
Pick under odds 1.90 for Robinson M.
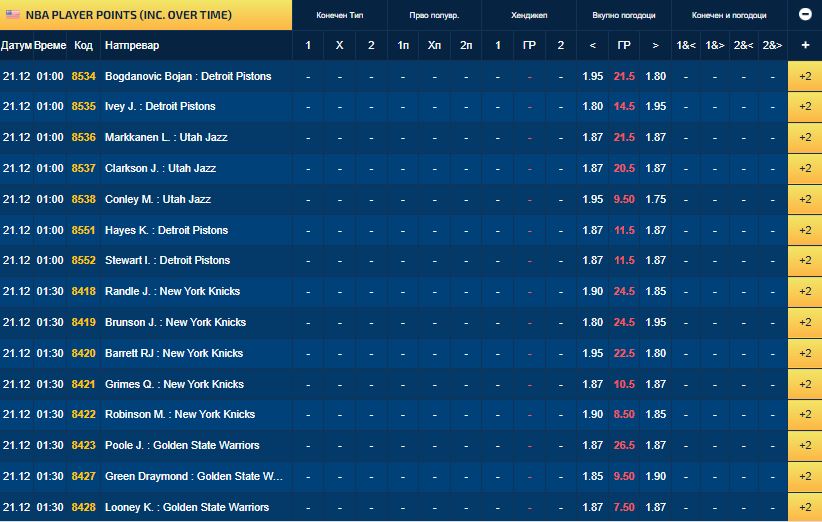click(x=593, y=415)
